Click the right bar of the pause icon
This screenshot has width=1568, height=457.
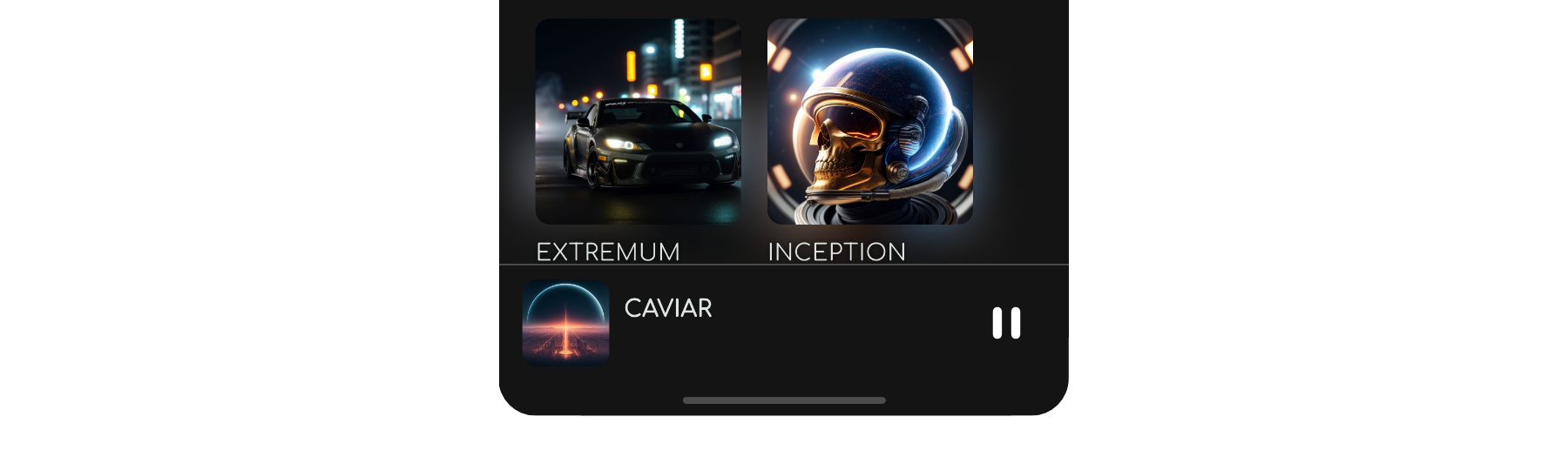click(x=1015, y=323)
